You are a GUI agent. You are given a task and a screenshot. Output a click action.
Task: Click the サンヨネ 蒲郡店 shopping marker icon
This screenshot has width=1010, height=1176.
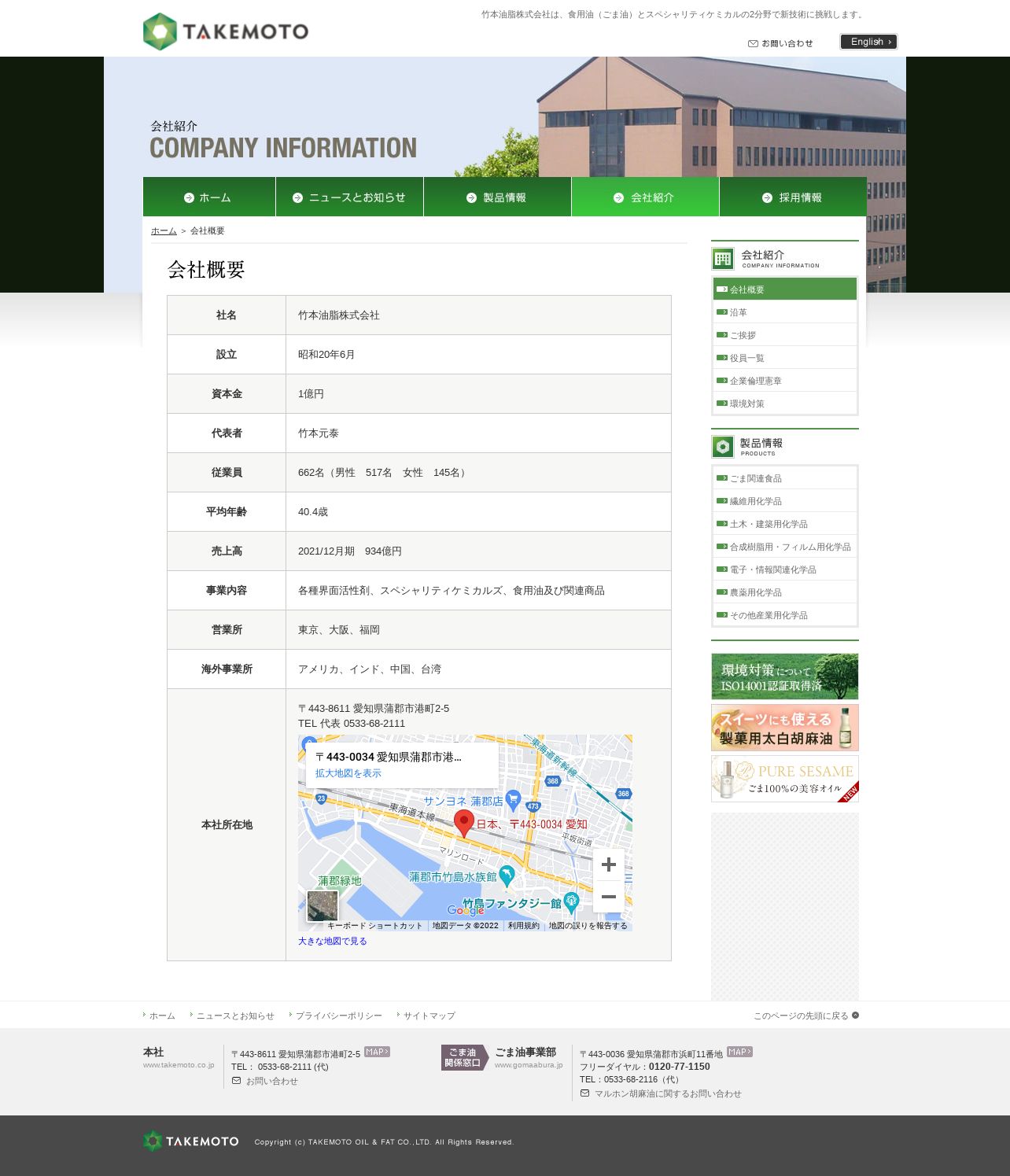click(x=514, y=800)
